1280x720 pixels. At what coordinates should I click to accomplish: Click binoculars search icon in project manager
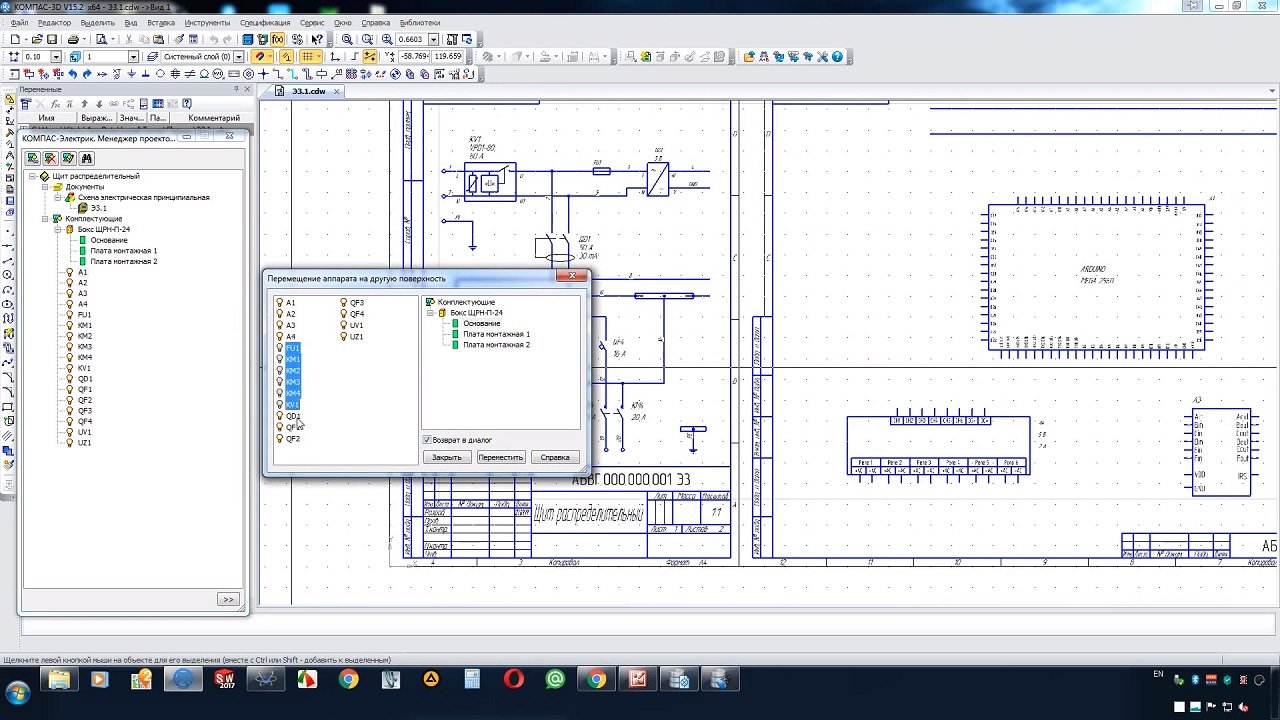(87, 158)
